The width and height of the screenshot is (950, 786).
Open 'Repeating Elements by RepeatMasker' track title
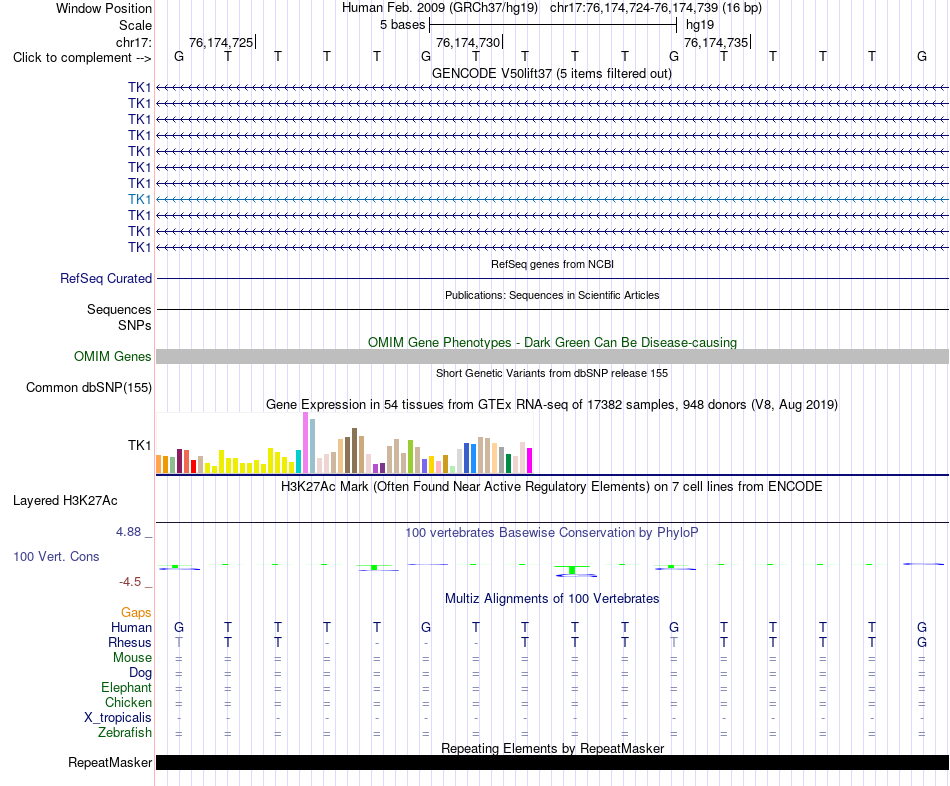(552, 748)
